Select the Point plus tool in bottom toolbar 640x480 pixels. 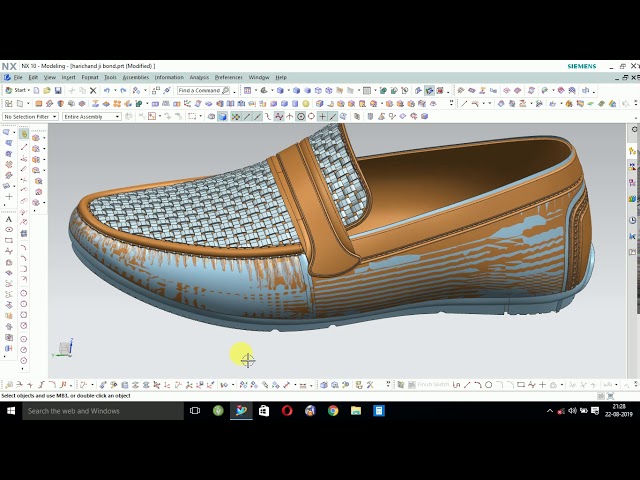tap(542, 384)
